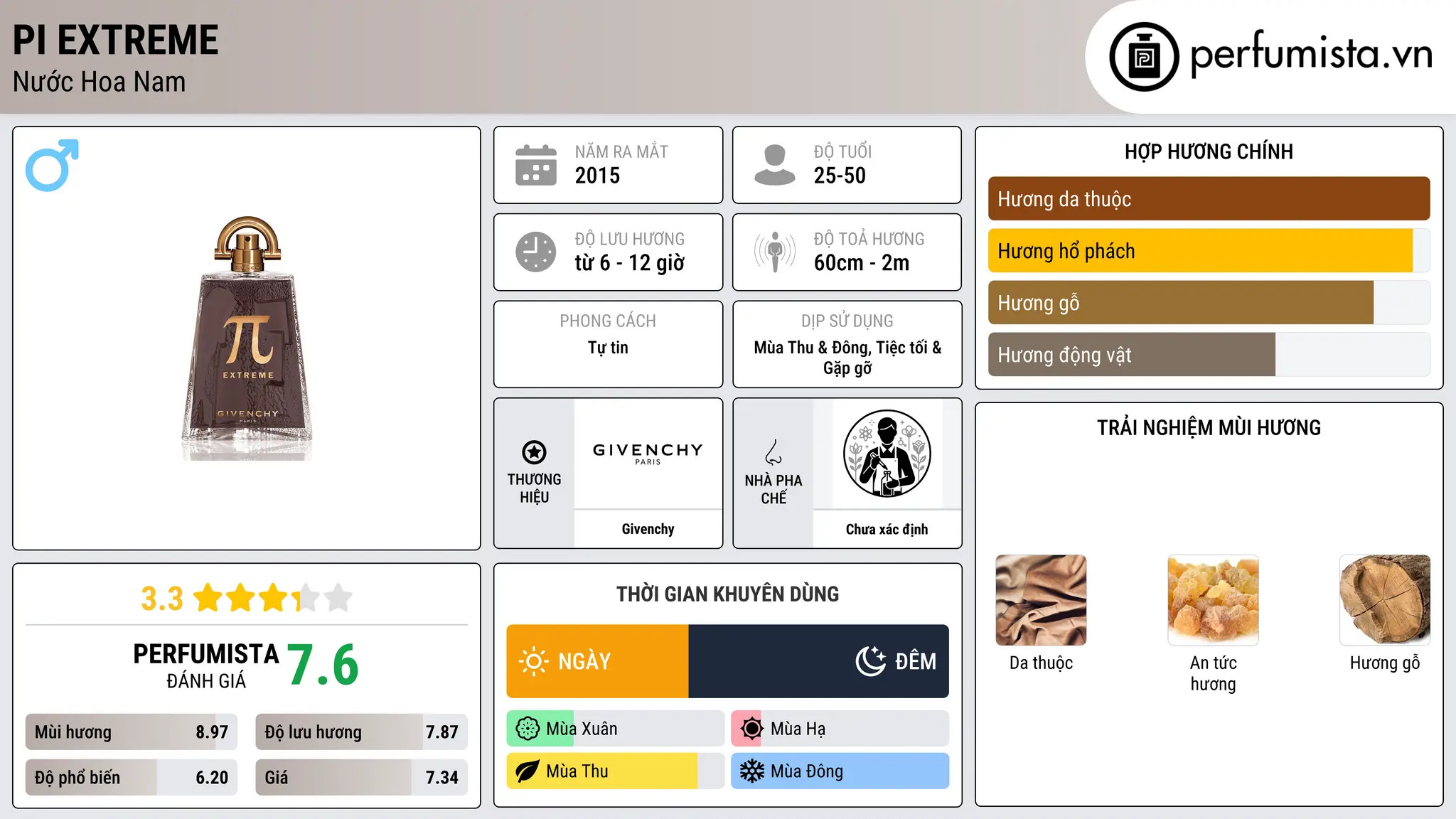Click the leaf icon on the Mùa Thu bar

(x=528, y=771)
